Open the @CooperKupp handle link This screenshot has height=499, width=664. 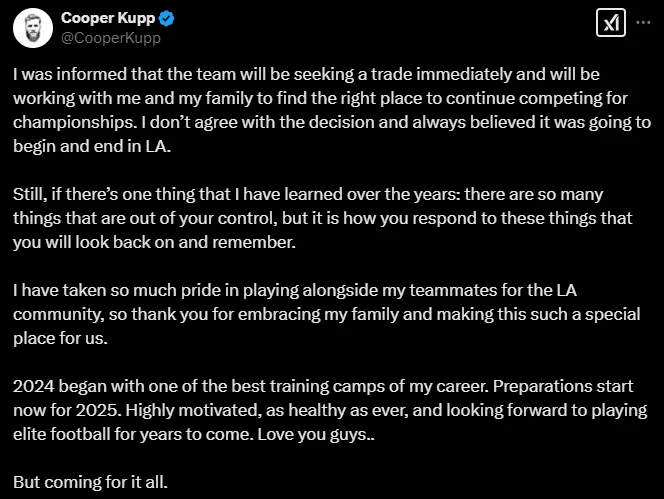click(x=110, y=38)
